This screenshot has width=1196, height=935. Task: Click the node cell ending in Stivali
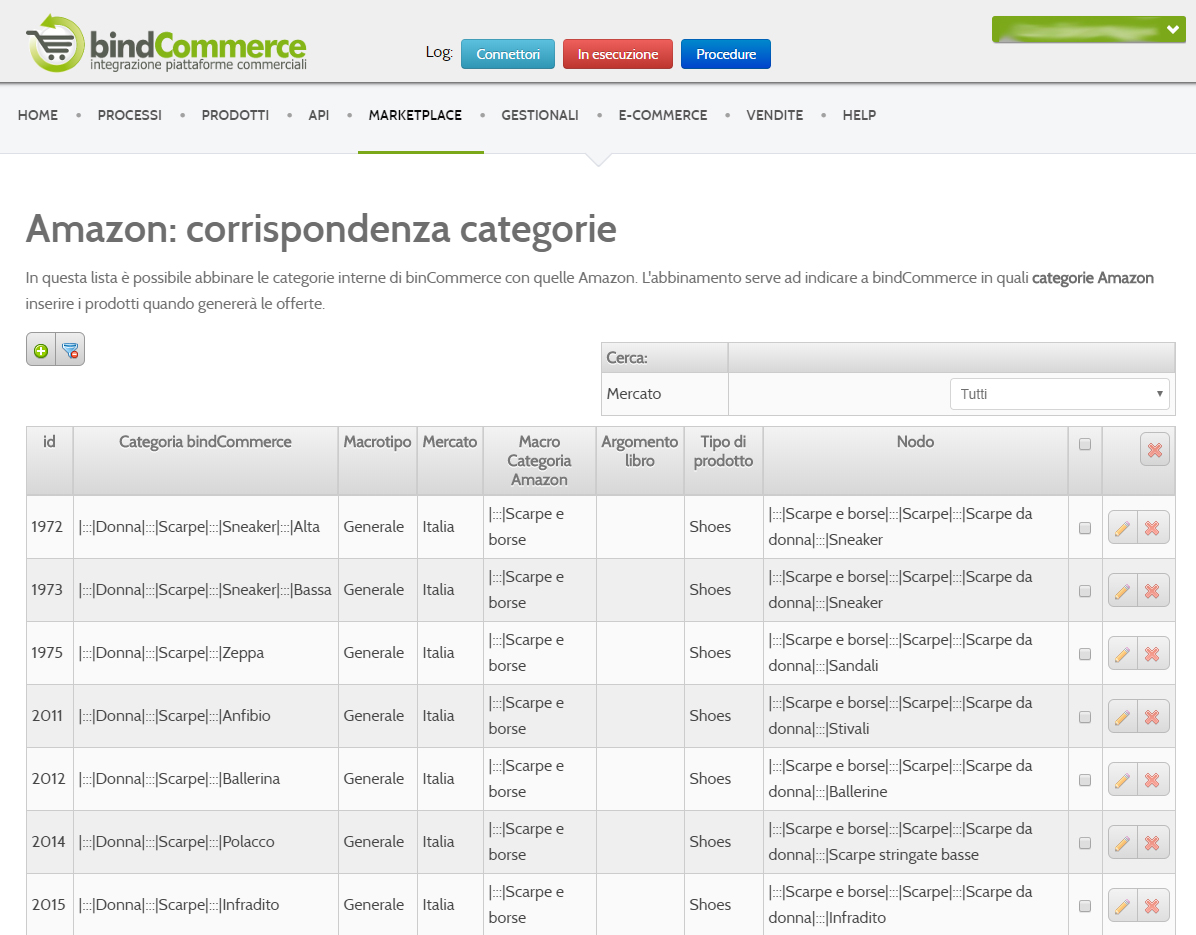(x=915, y=716)
